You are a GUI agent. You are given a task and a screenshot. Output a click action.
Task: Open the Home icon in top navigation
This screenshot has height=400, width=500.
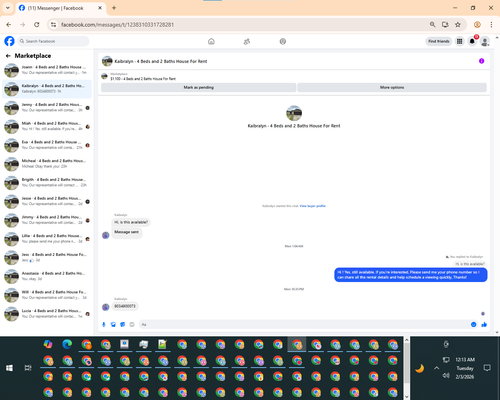click(211, 41)
